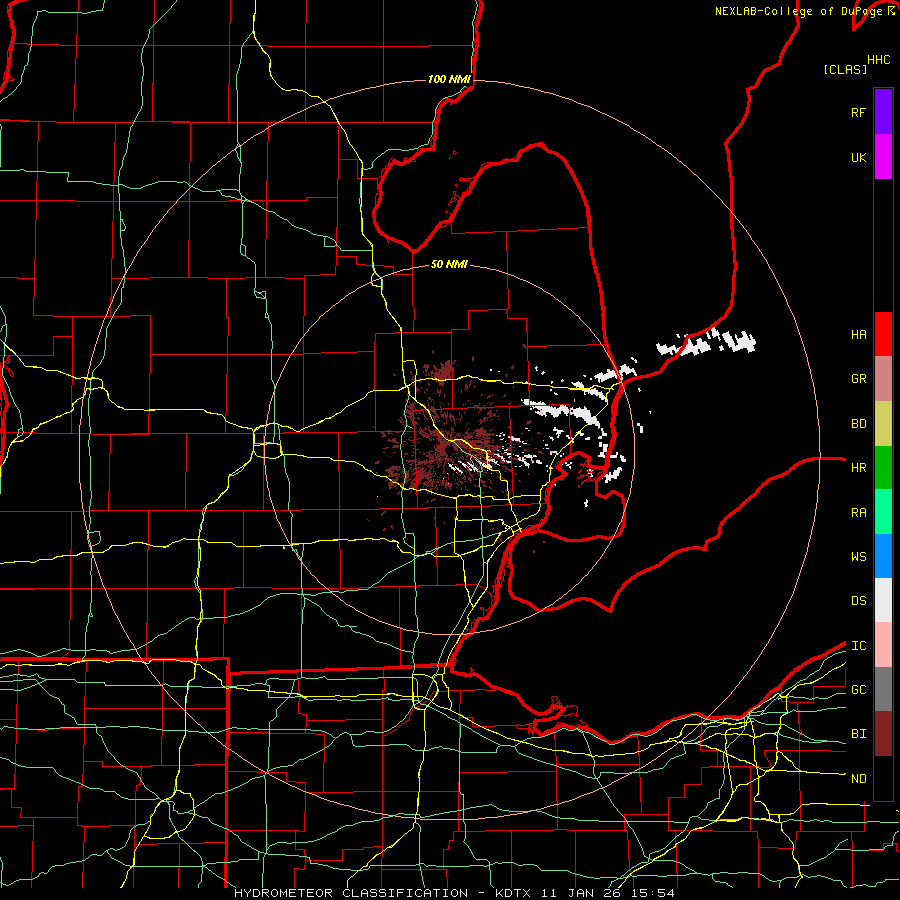Click the 'RF' legend label text

pos(858,112)
